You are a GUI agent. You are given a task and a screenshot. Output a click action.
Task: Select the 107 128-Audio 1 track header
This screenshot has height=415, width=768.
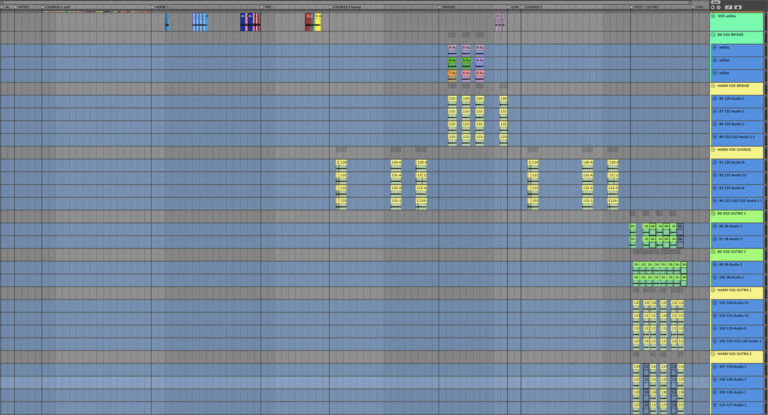(x=737, y=367)
